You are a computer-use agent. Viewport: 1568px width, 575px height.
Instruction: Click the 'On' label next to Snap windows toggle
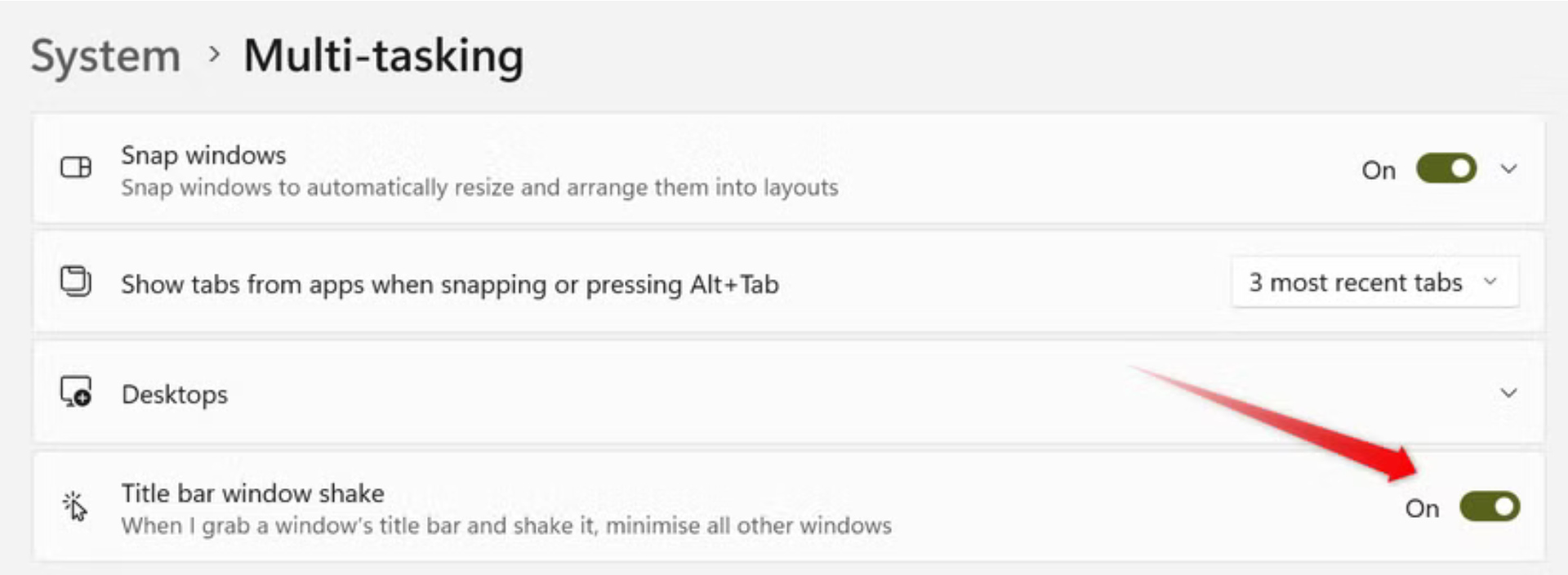1379,170
